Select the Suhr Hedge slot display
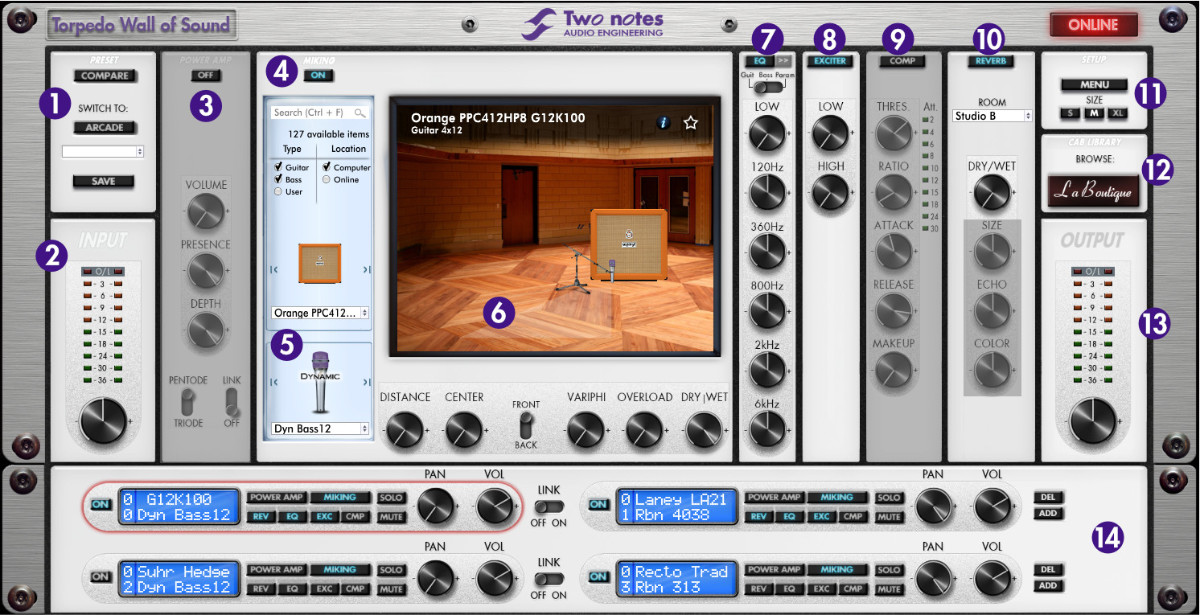The height and width of the screenshot is (615, 1200). click(x=178, y=578)
